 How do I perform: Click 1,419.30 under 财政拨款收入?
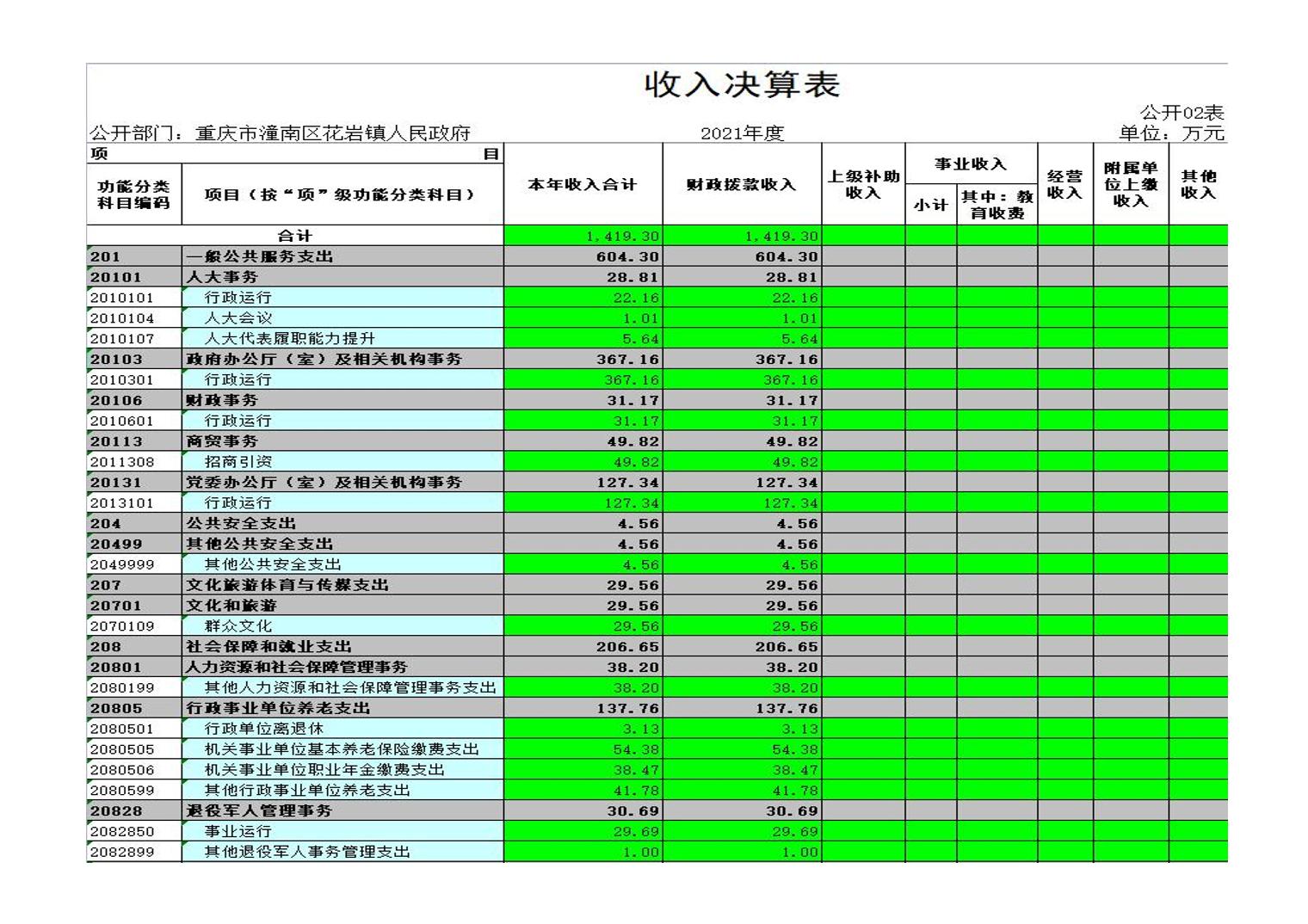point(782,236)
